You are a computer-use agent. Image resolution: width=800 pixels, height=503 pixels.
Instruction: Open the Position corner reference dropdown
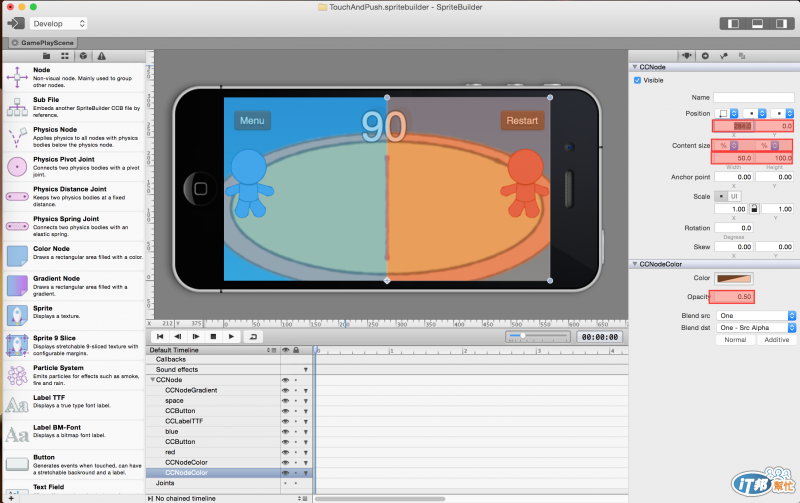(727, 113)
